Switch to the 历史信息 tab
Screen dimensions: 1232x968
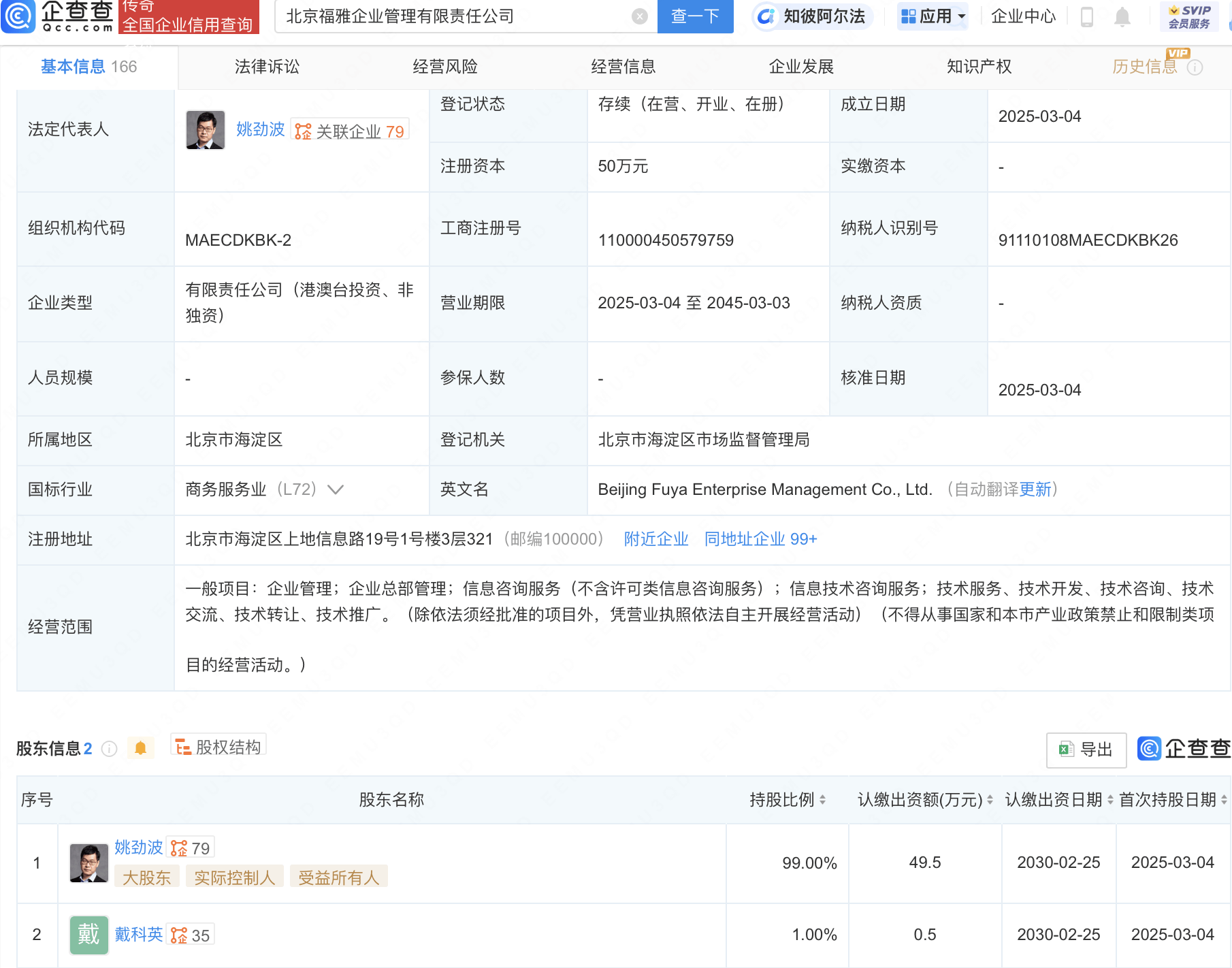point(1145,67)
